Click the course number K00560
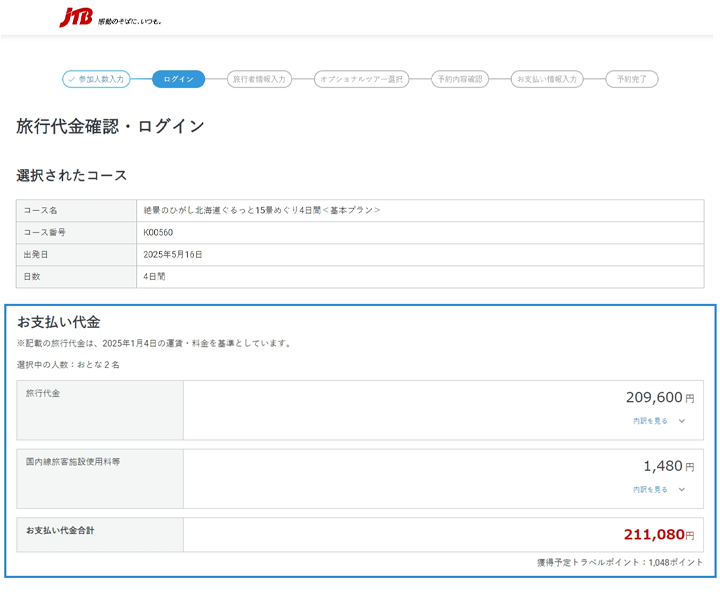Image resolution: width=720 pixels, height=610 pixels. point(158,233)
